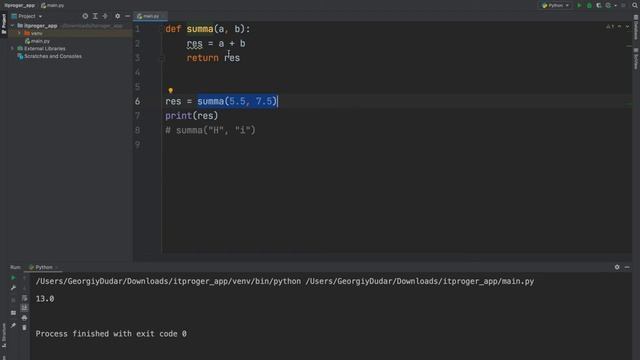Screen dimensions: 640x360
Task: Click the yellow intention lightbulb in editor
Action: [171, 90]
